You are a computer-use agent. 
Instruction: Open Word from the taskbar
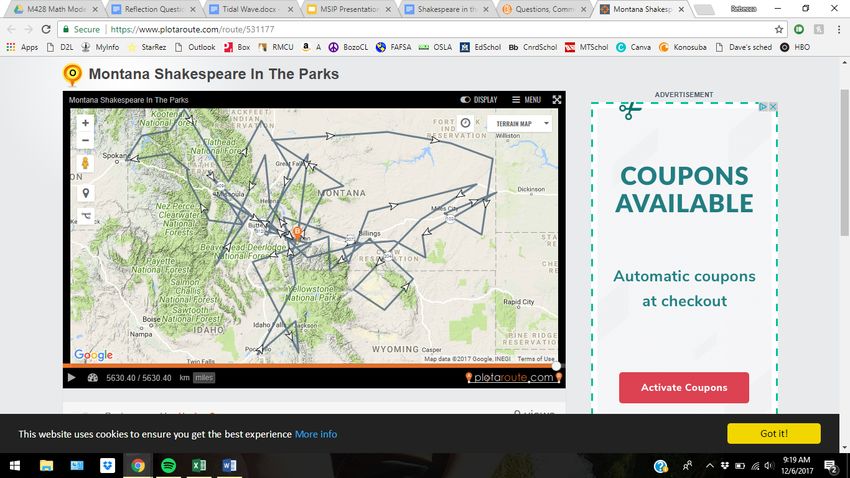pos(229,466)
